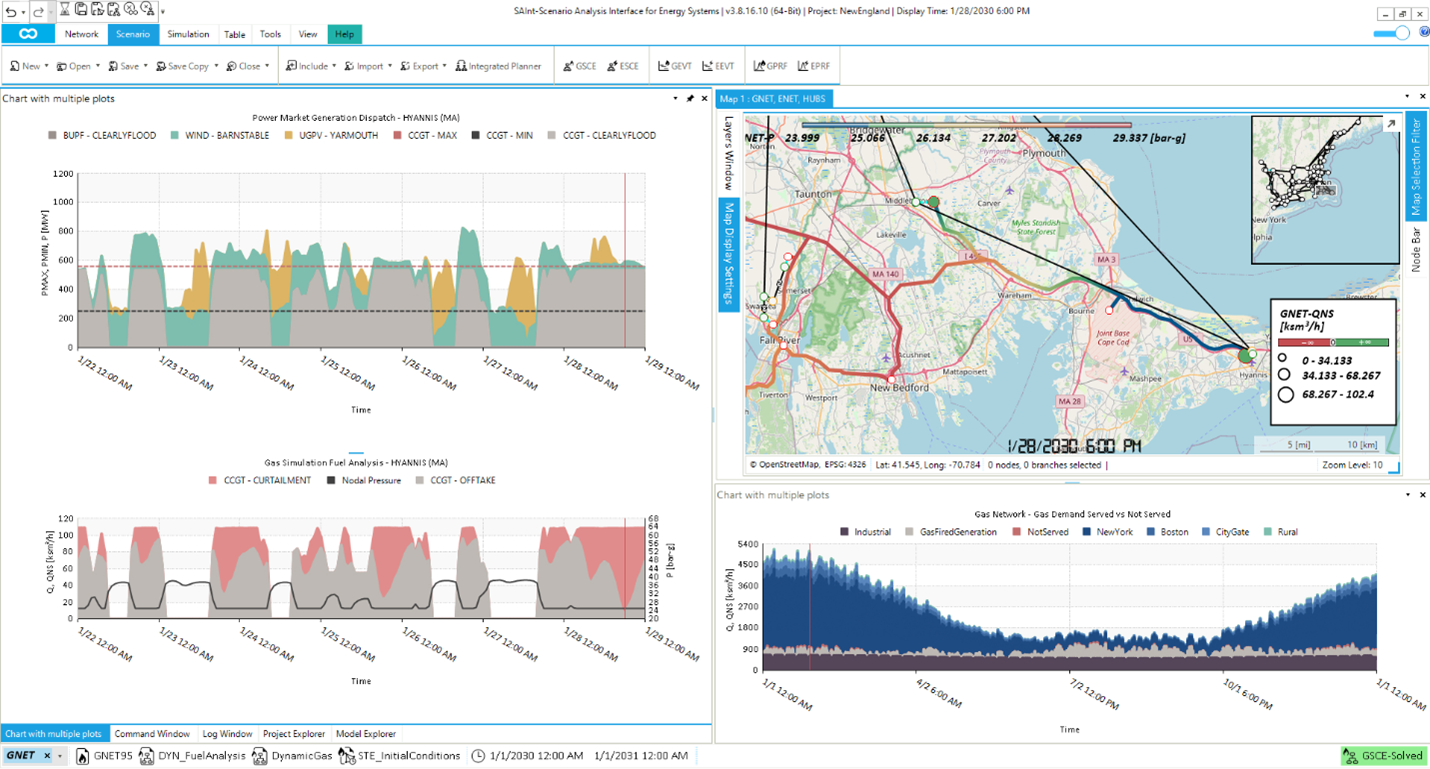Open the Log Window tab
Viewport: 1430px width, 769px height.
227,733
